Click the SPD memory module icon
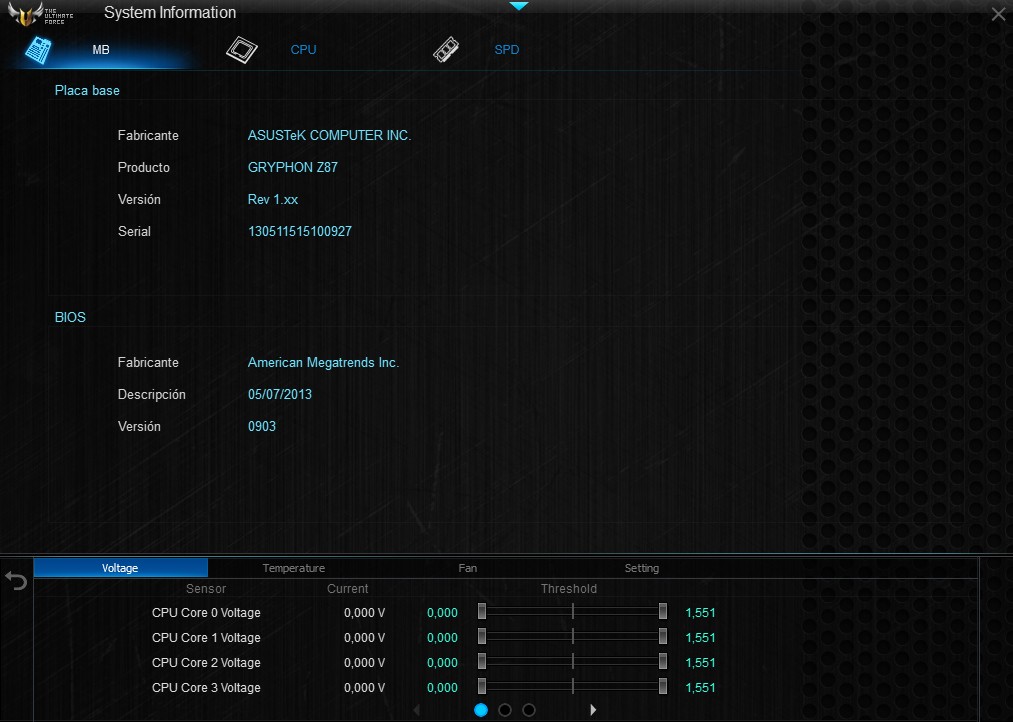The width and height of the screenshot is (1013, 722). (446, 50)
